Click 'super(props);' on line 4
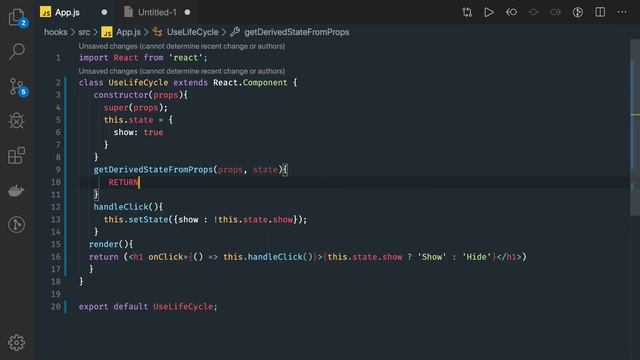Image resolution: width=640 pixels, height=360 pixels. click(x=136, y=107)
